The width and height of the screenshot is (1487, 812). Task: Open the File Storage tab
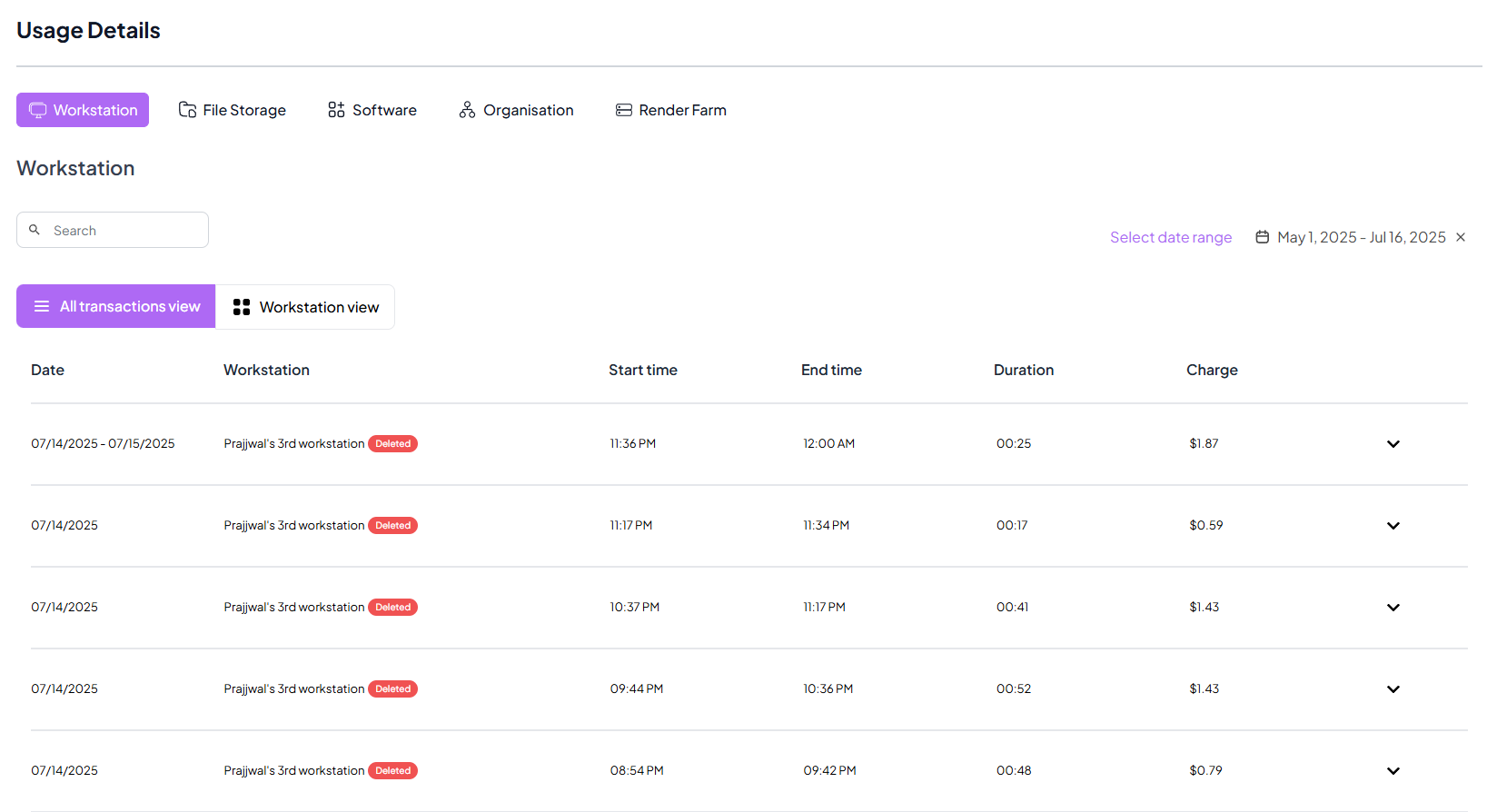coord(243,110)
